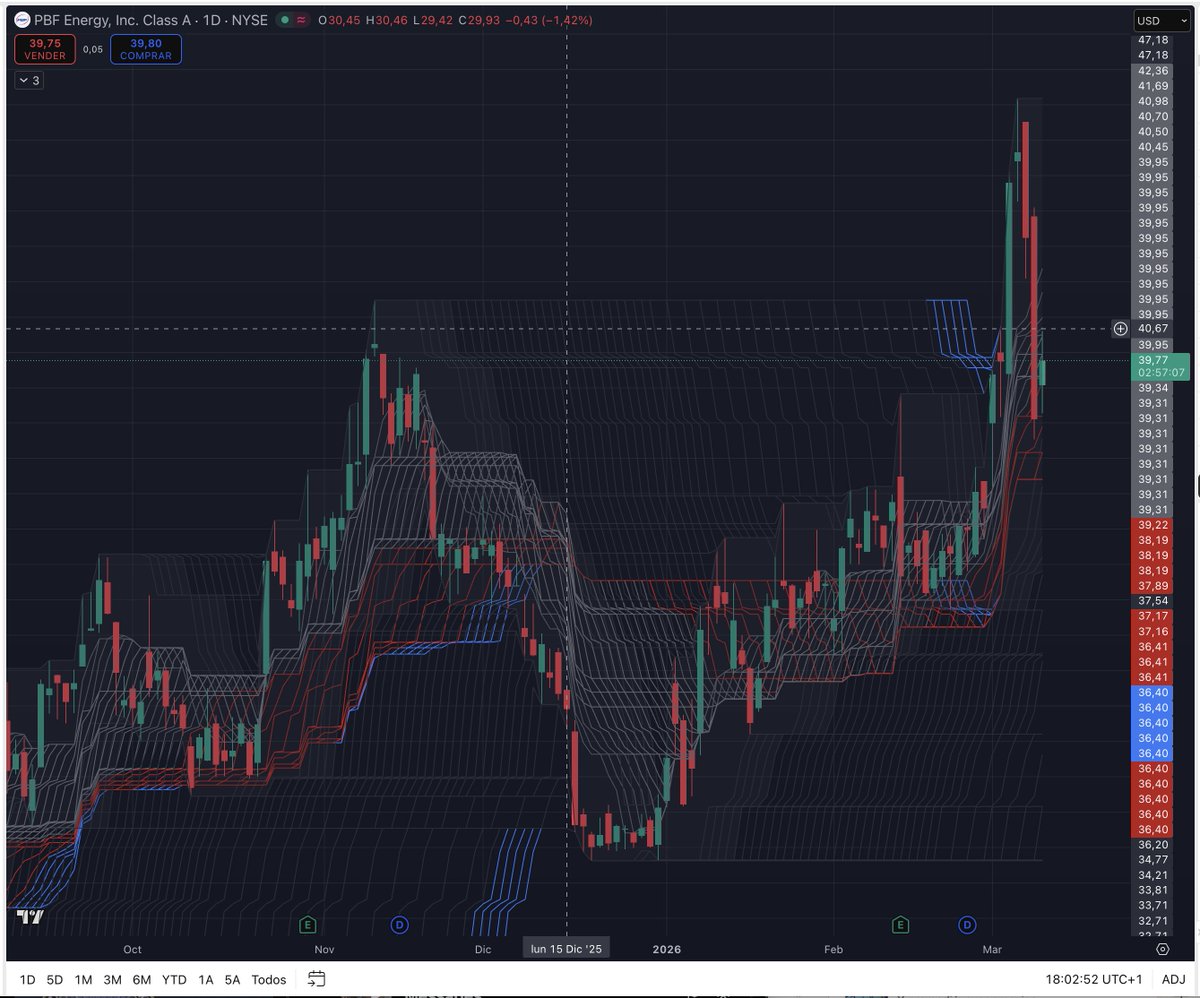
Task: Click the 37,54 price scale label
Action: point(1153,601)
